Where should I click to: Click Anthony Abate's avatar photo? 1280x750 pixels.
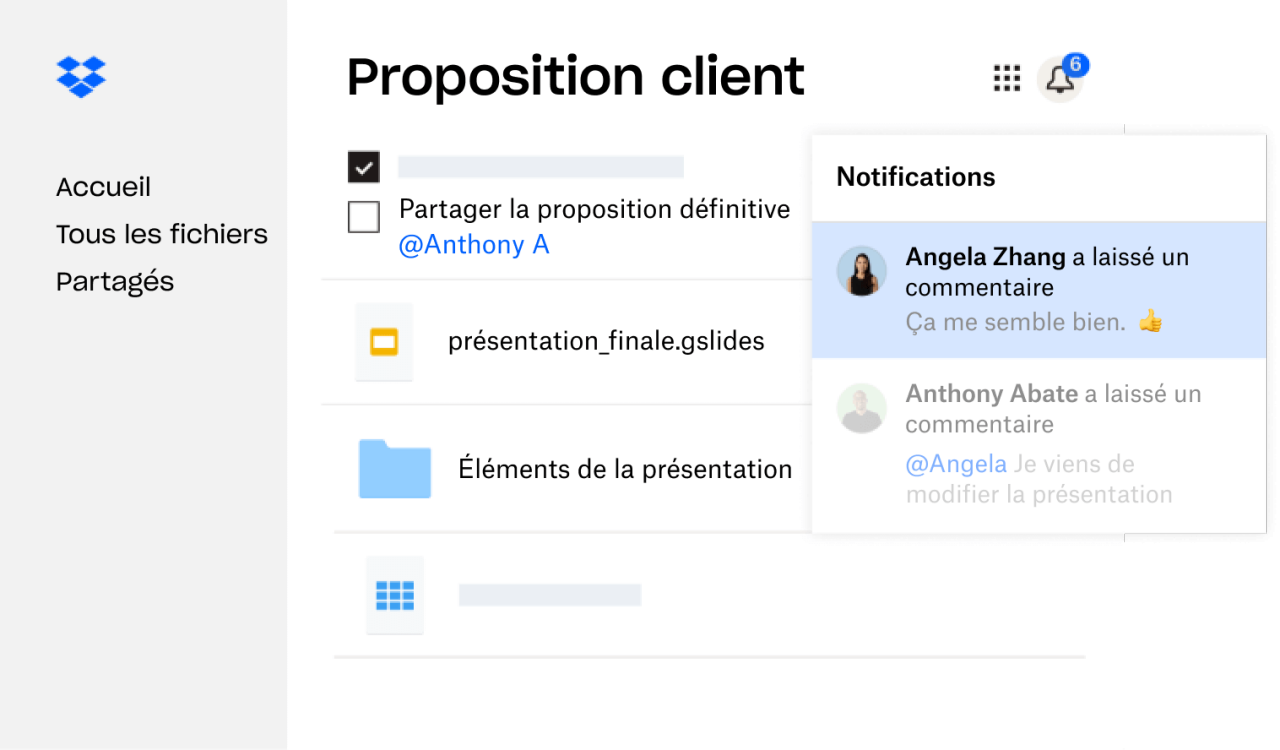(861, 408)
